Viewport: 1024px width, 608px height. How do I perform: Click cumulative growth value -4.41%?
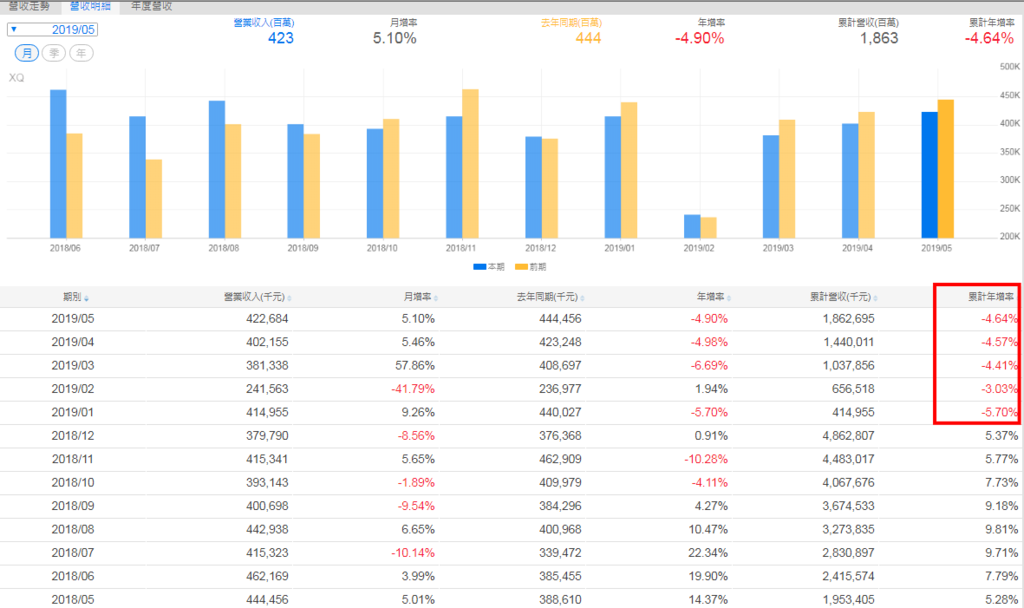point(999,366)
